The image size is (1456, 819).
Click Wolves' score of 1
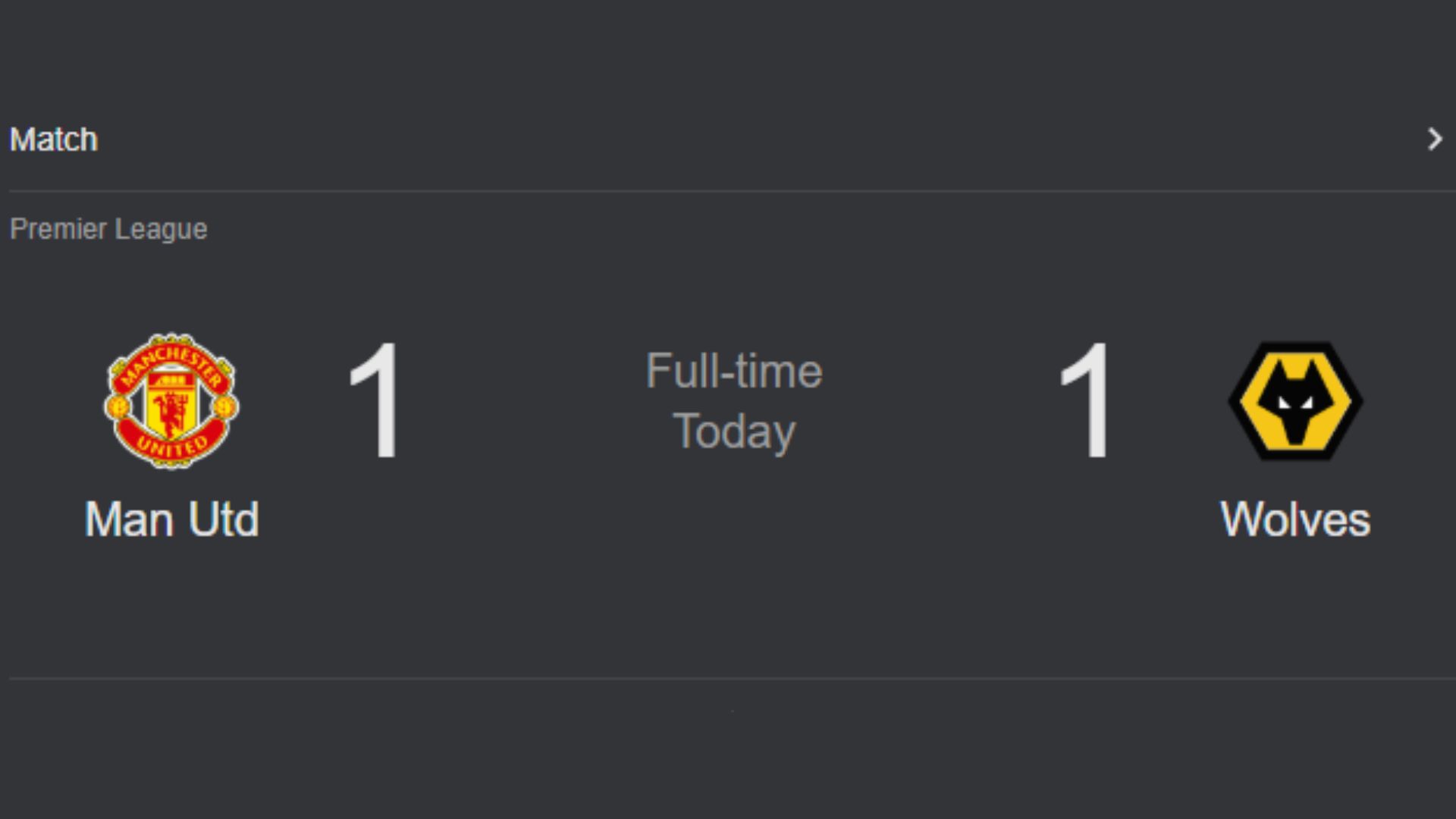click(1087, 400)
